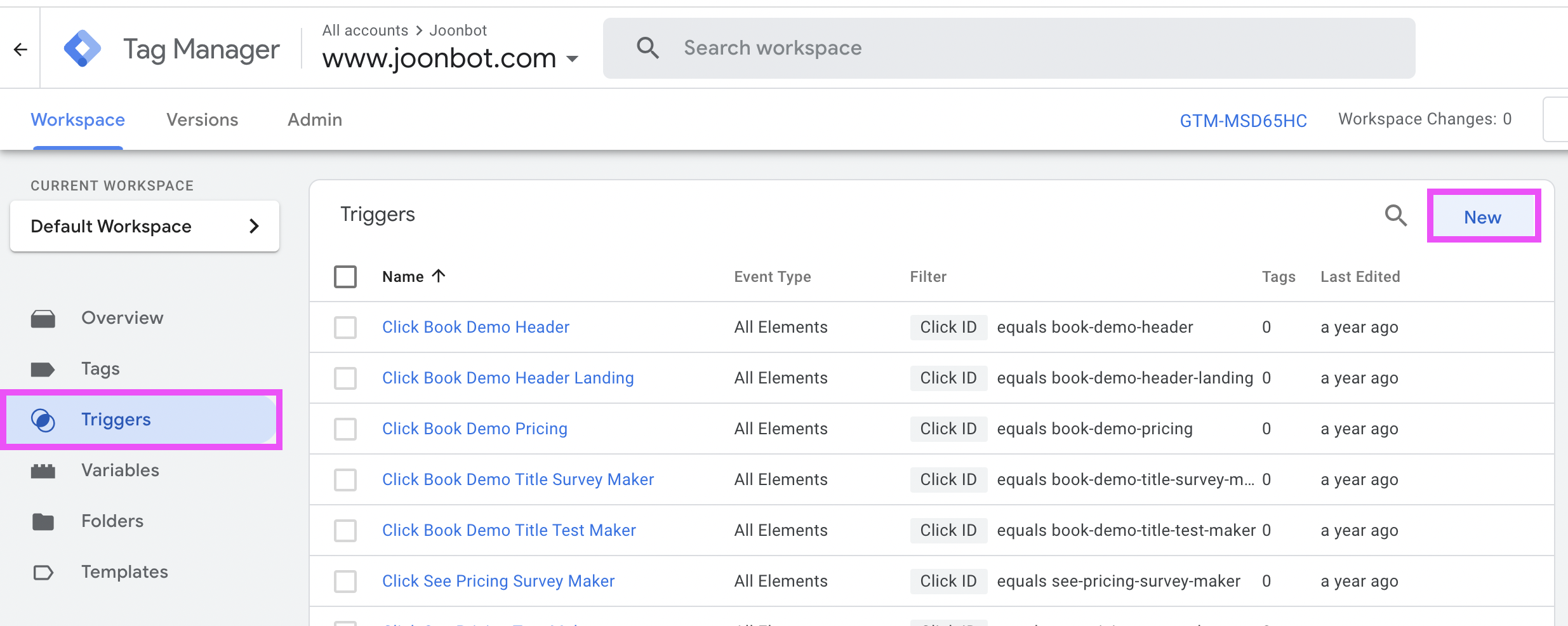Click the New trigger button
The image size is (1568, 626).
point(1483,217)
